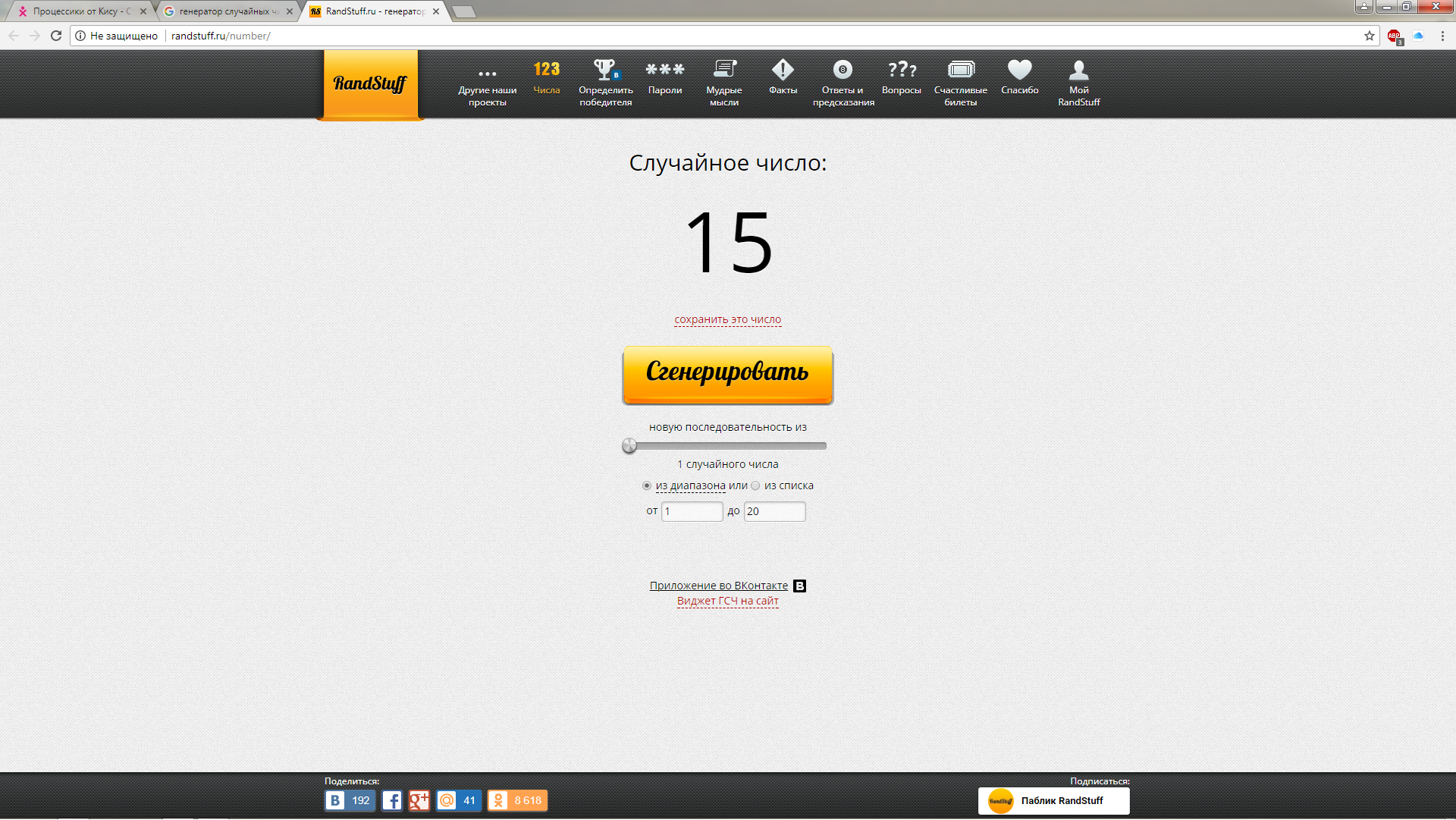Open the Passwords generator icon
1456x820 pixels.
pyautogui.click(x=664, y=70)
